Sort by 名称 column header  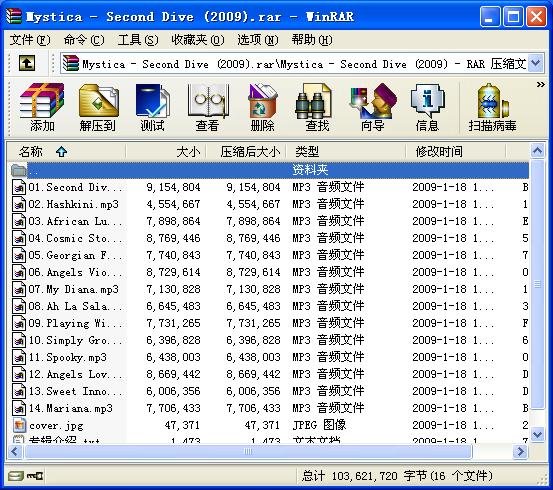[66, 152]
